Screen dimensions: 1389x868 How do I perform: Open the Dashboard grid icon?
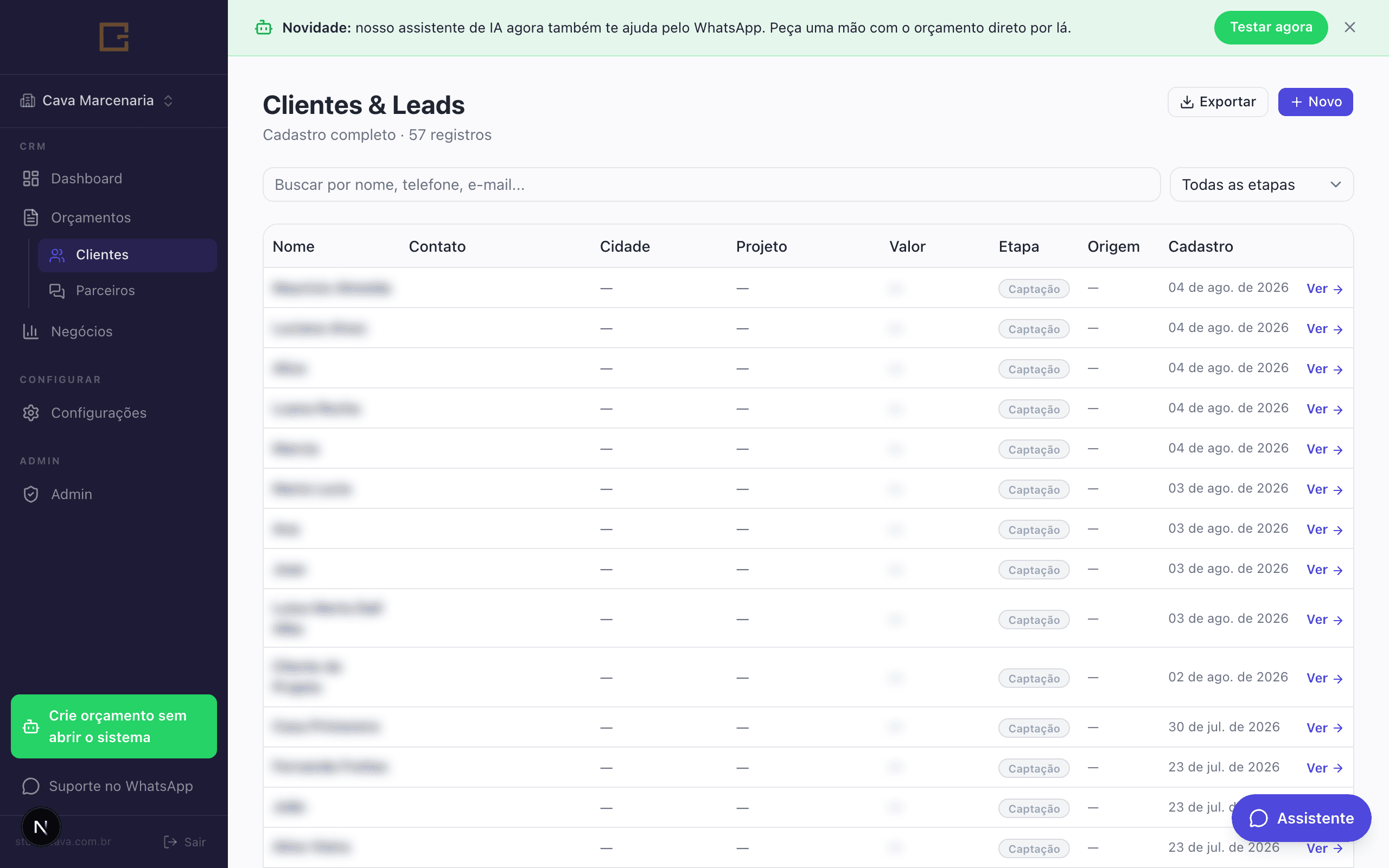pyautogui.click(x=30, y=178)
